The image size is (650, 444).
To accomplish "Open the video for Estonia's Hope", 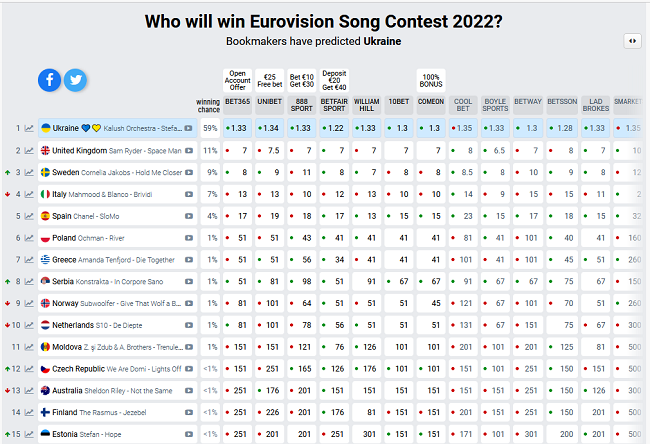I will click(x=189, y=434).
